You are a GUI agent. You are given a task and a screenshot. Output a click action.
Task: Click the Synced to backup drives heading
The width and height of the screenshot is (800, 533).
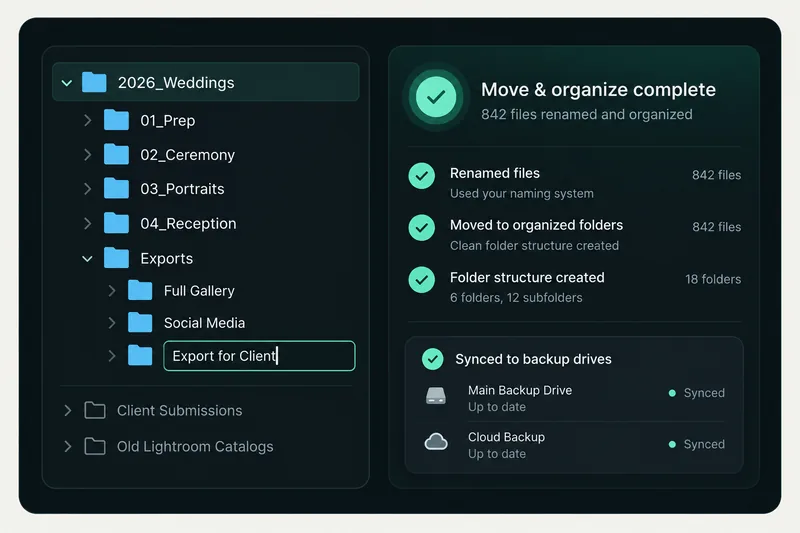coord(533,359)
